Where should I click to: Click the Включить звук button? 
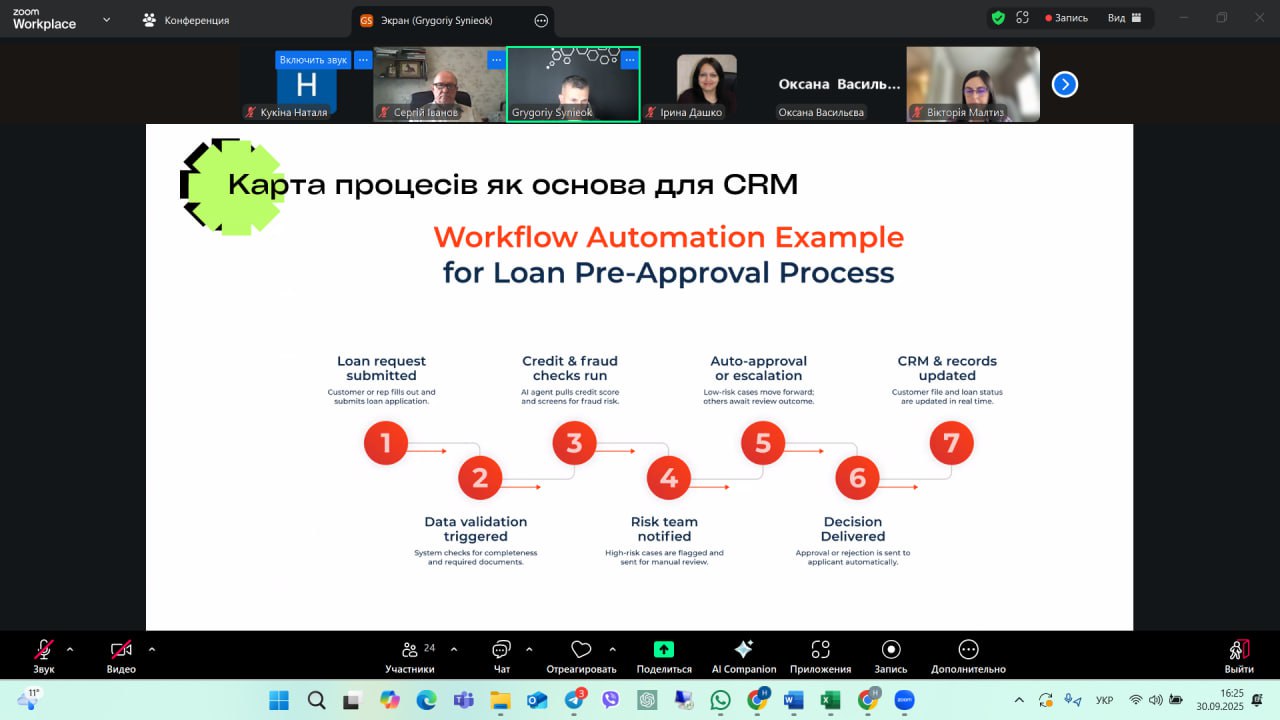313,60
